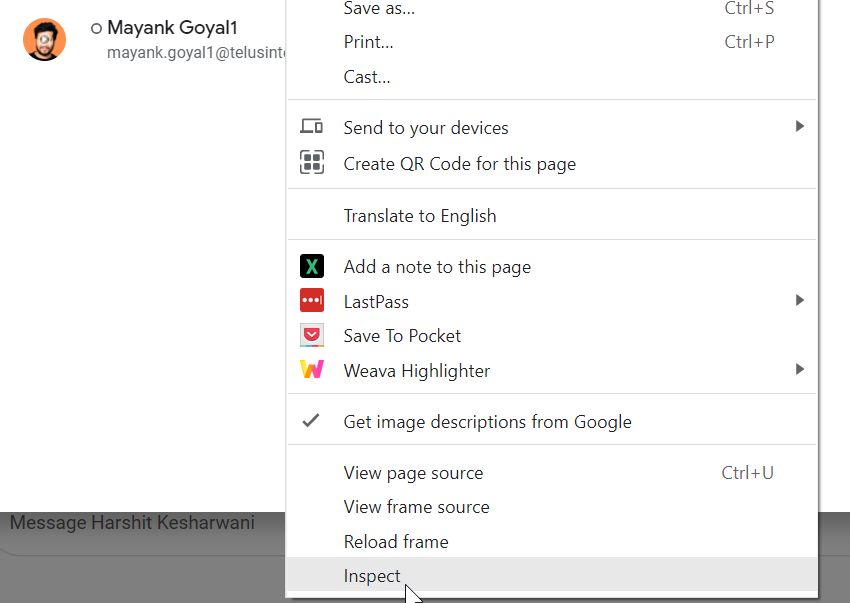Open the Cast... option

(367, 77)
